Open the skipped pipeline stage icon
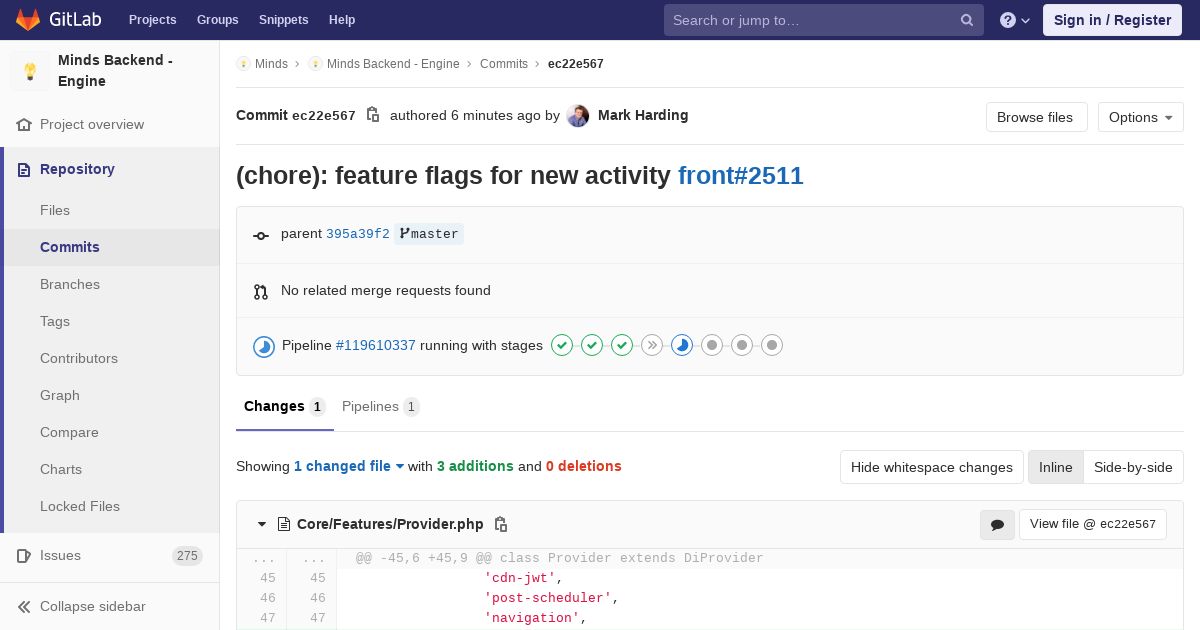The height and width of the screenshot is (630, 1200). point(652,346)
